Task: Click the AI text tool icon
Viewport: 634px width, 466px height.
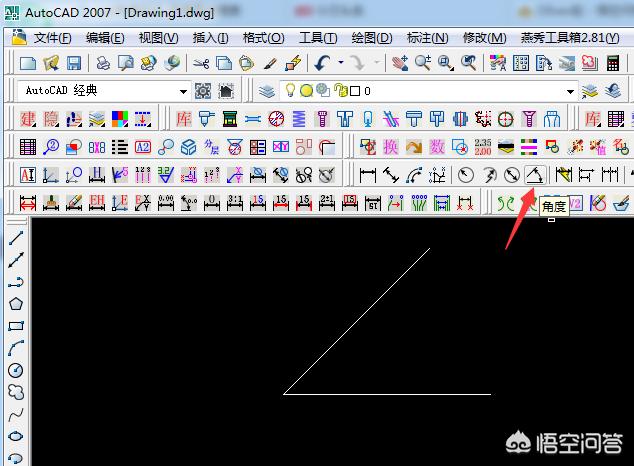Action: pos(28,175)
